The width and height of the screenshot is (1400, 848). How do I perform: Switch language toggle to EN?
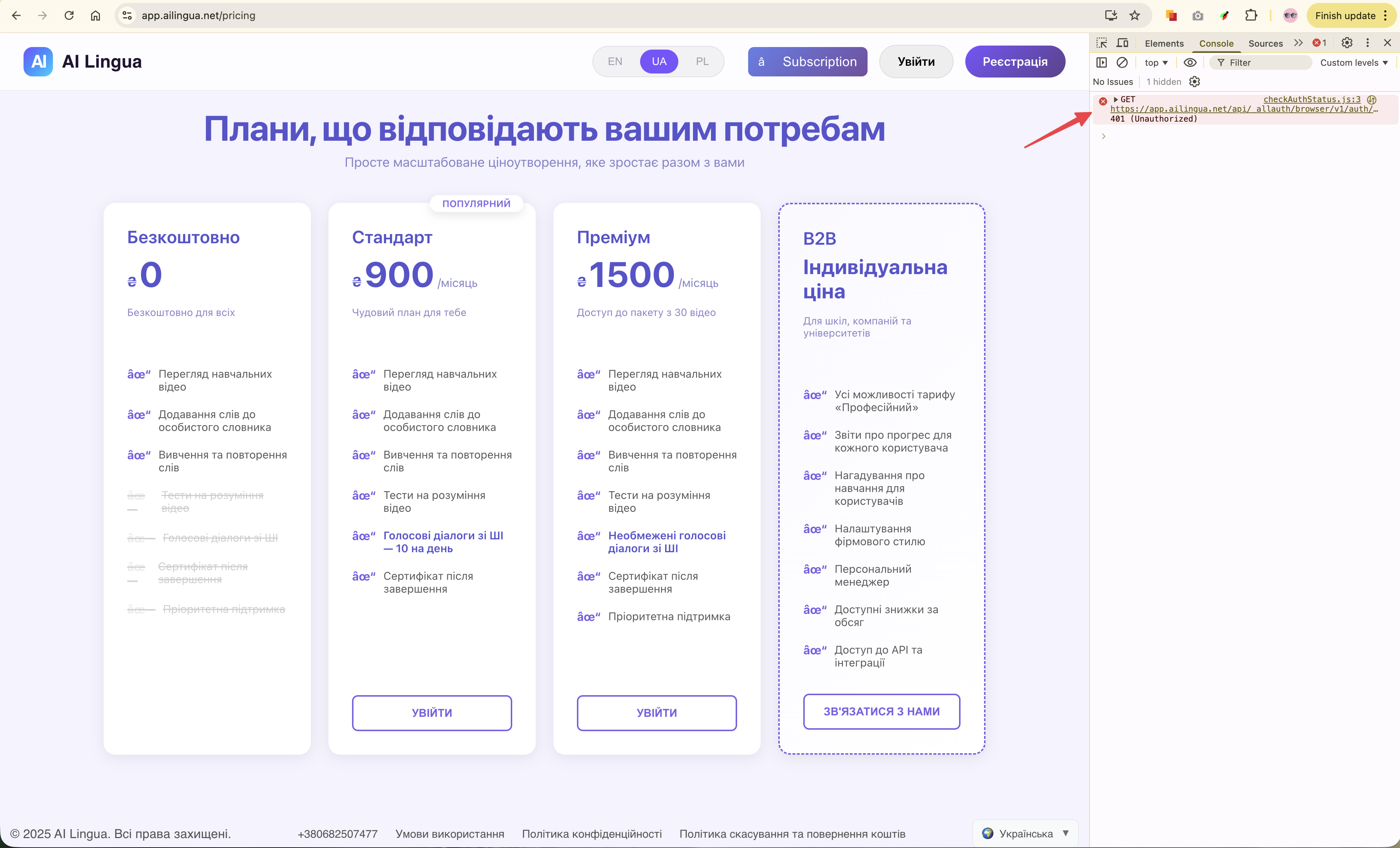[615, 61]
